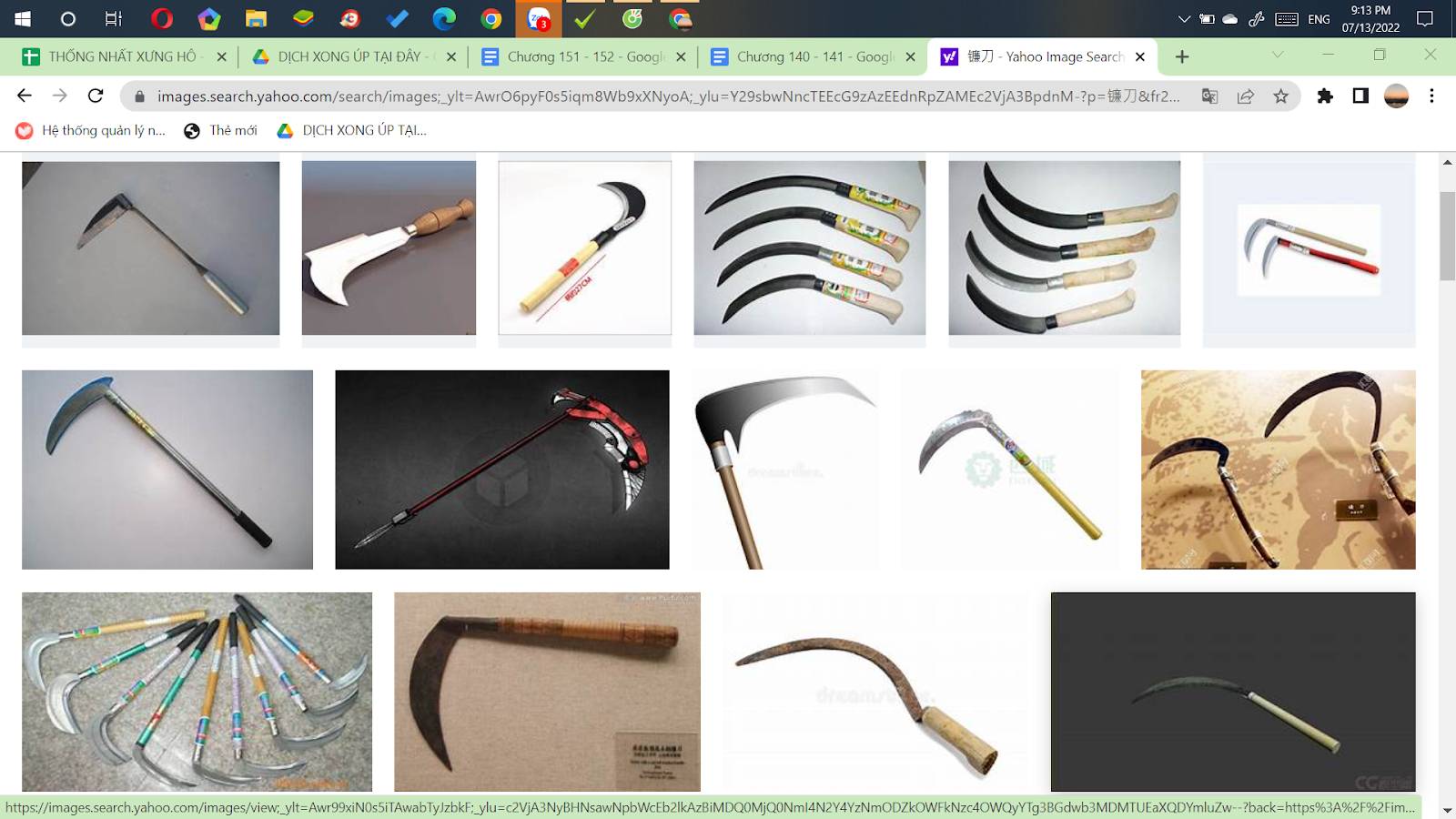Expand the tab search chevron

click(1278, 56)
